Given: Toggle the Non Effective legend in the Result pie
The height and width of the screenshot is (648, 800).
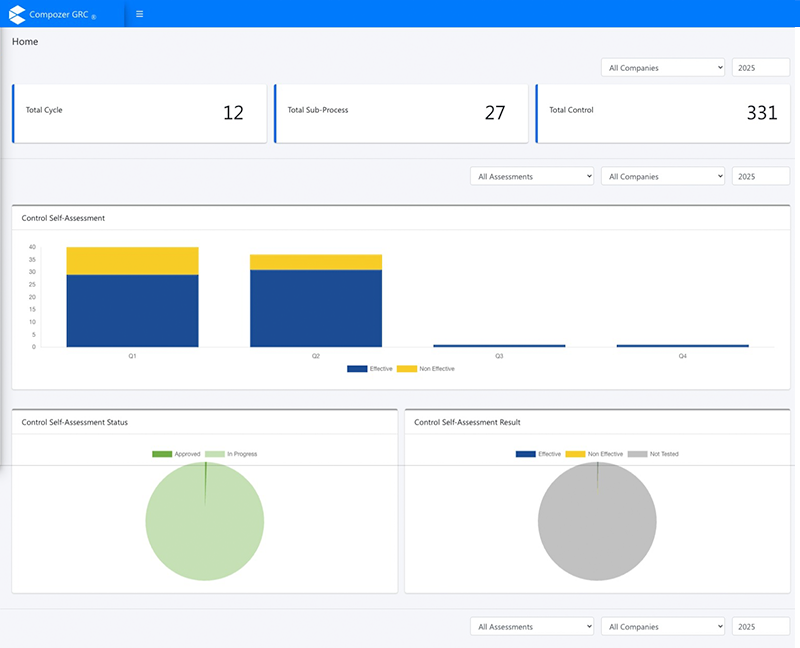Looking at the screenshot, I should point(594,454).
